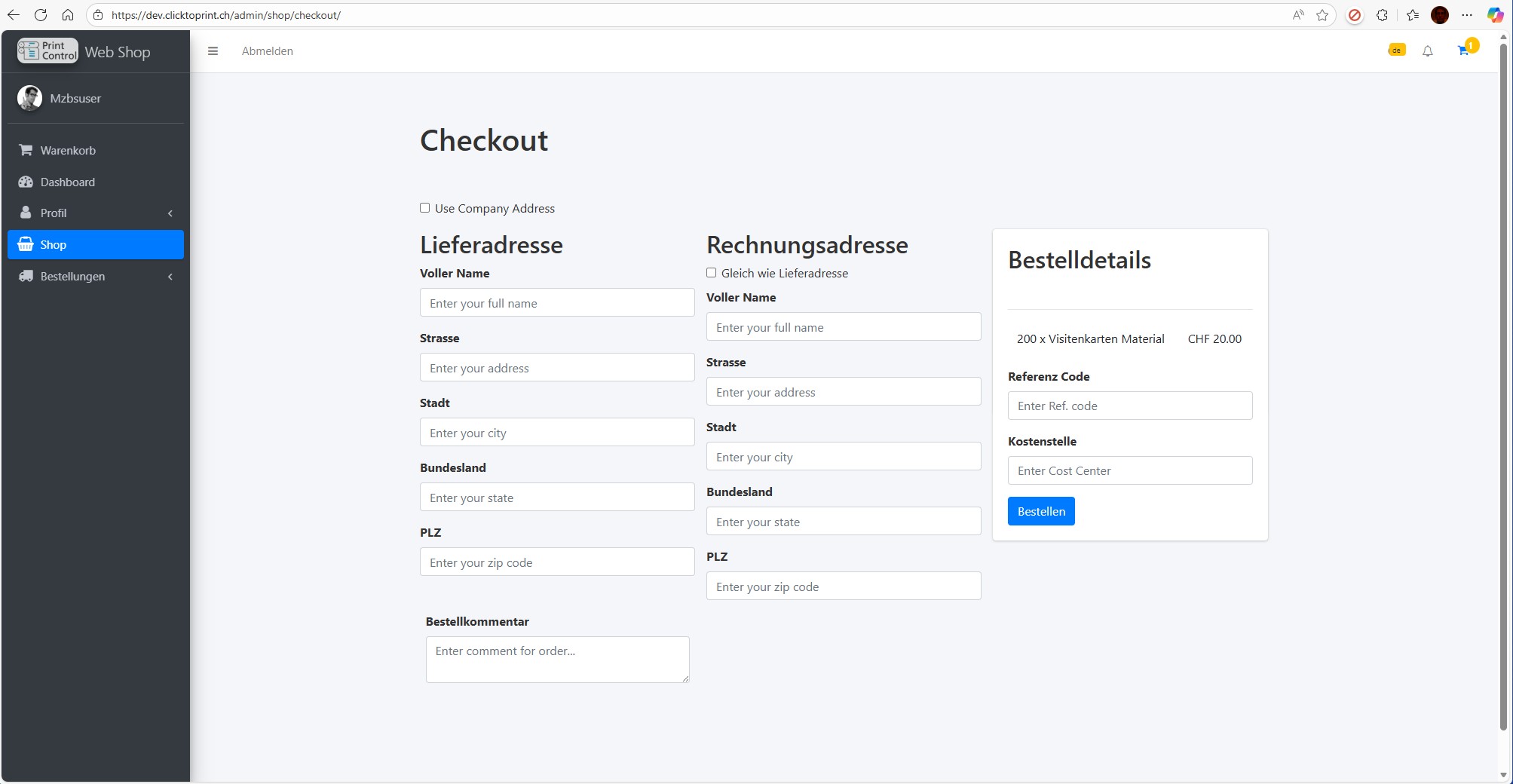Expand the Profil sidebar submenu
This screenshot has height=784, width=1513.
96,213
